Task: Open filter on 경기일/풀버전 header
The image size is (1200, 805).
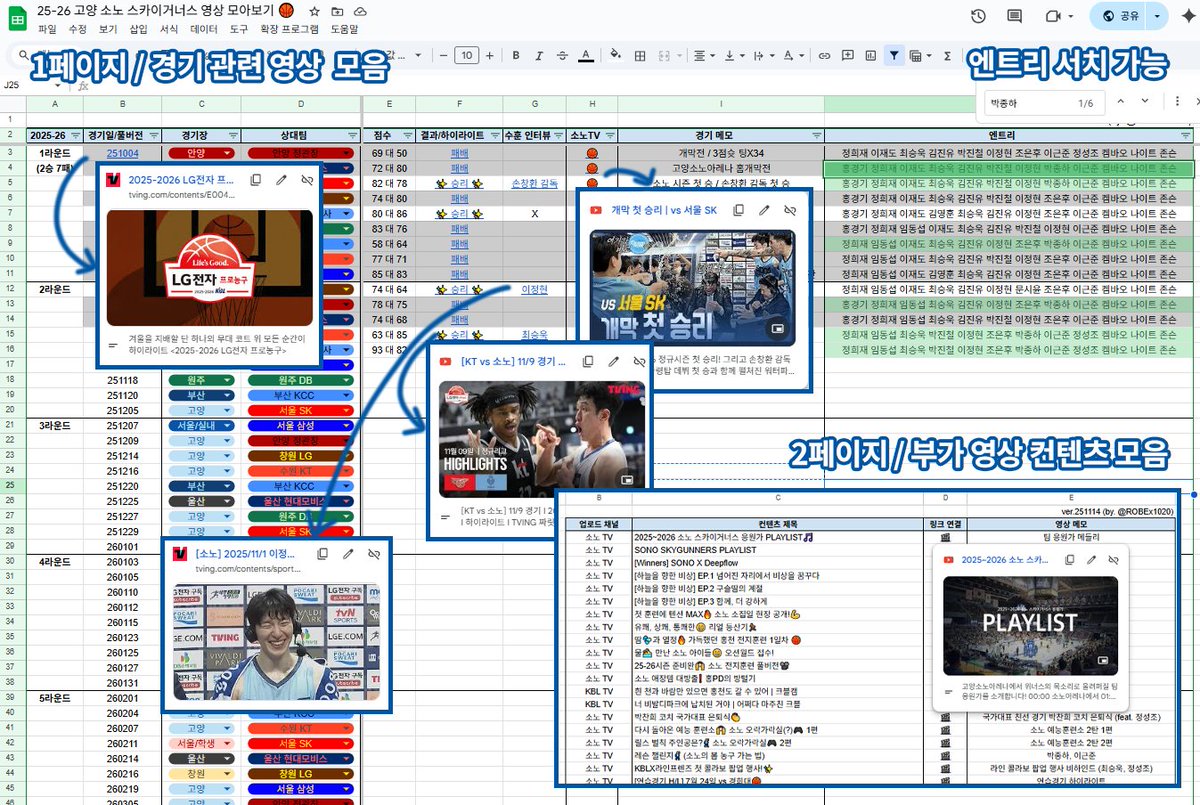Action: coord(153,135)
